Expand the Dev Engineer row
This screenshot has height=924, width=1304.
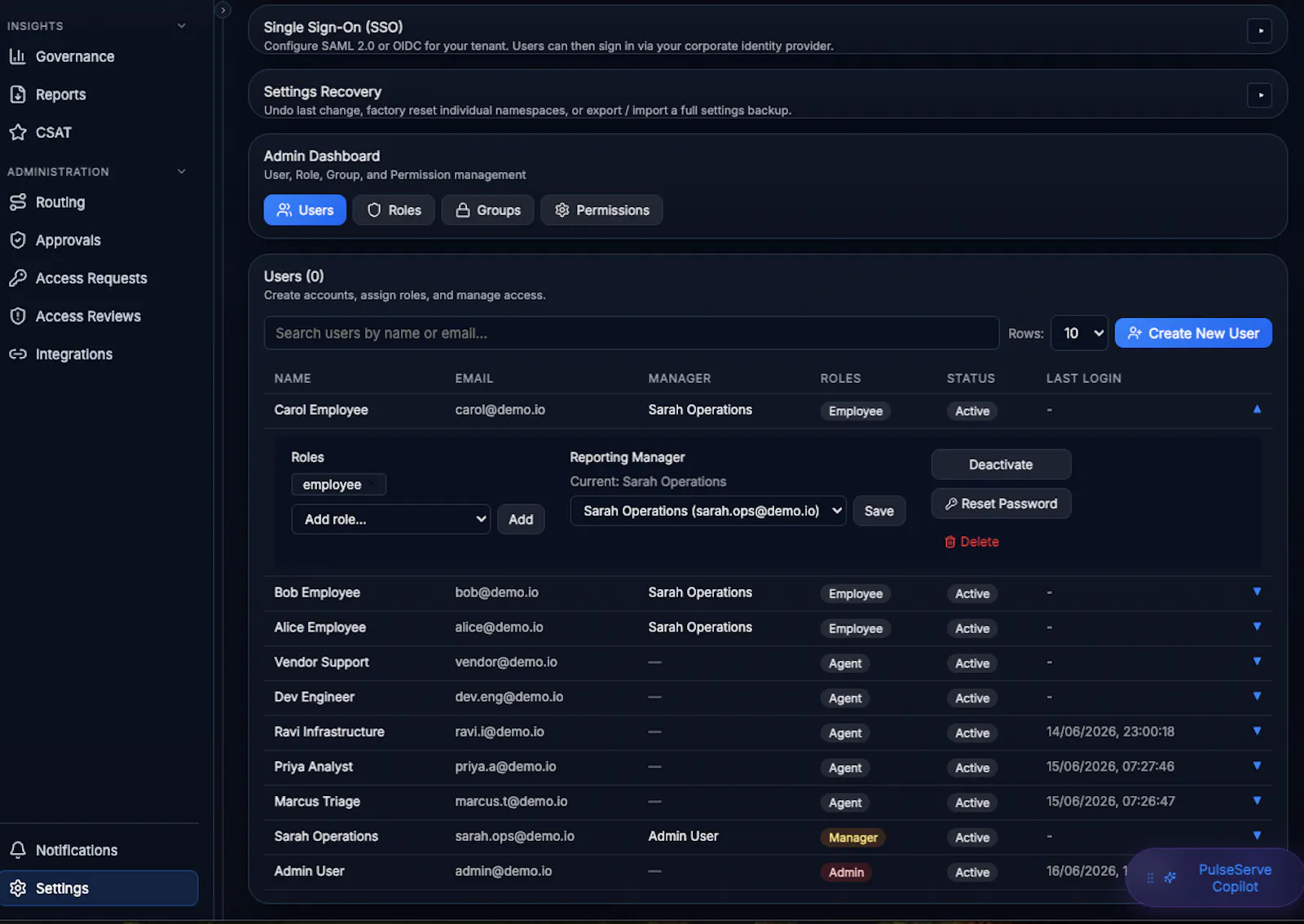click(x=1257, y=696)
